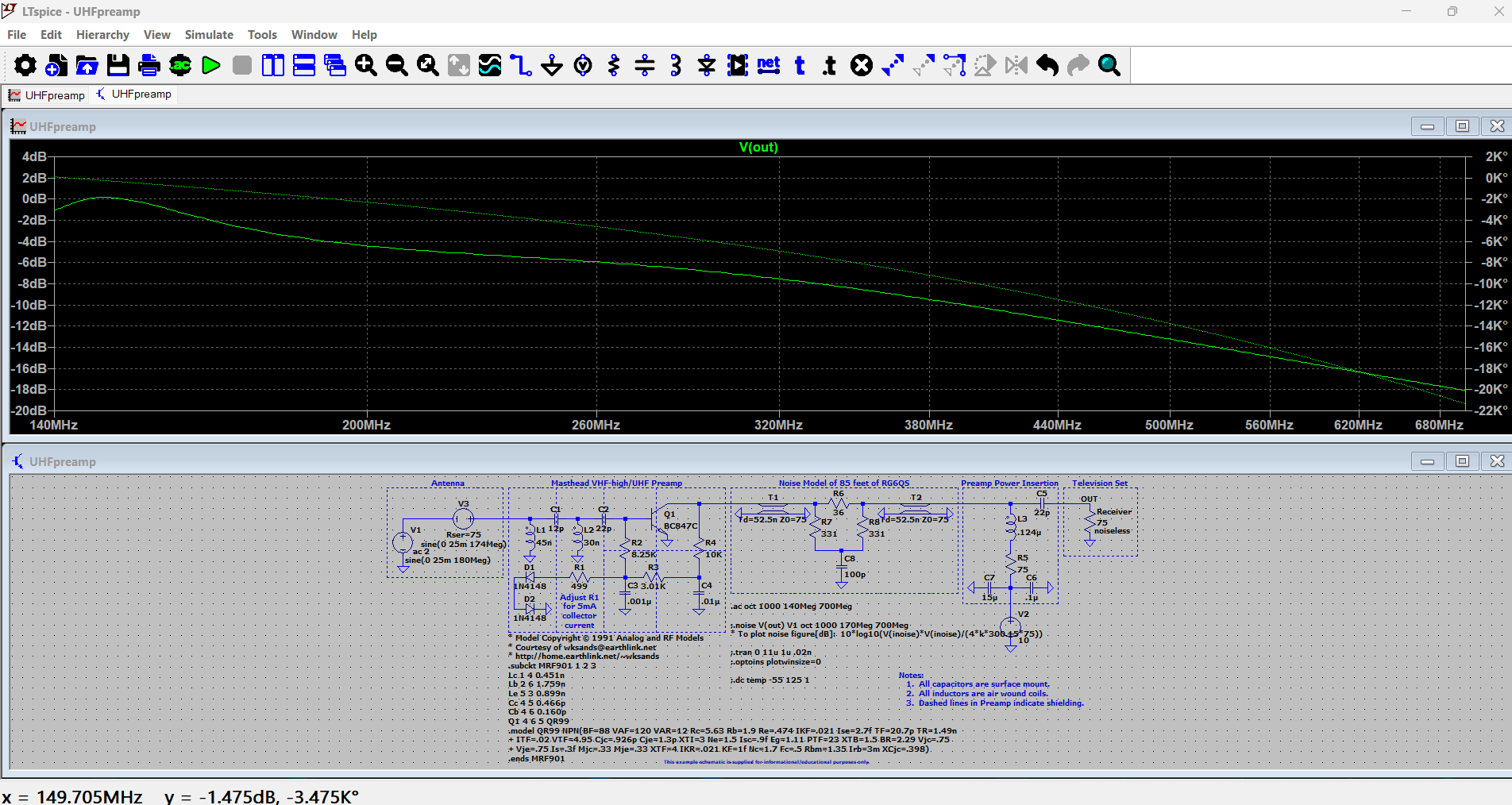Click the '.options plotwinsize=0' directive
Image resolution: width=1512 pixels, height=805 pixels.
pyautogui.click(x=776, y=662)
